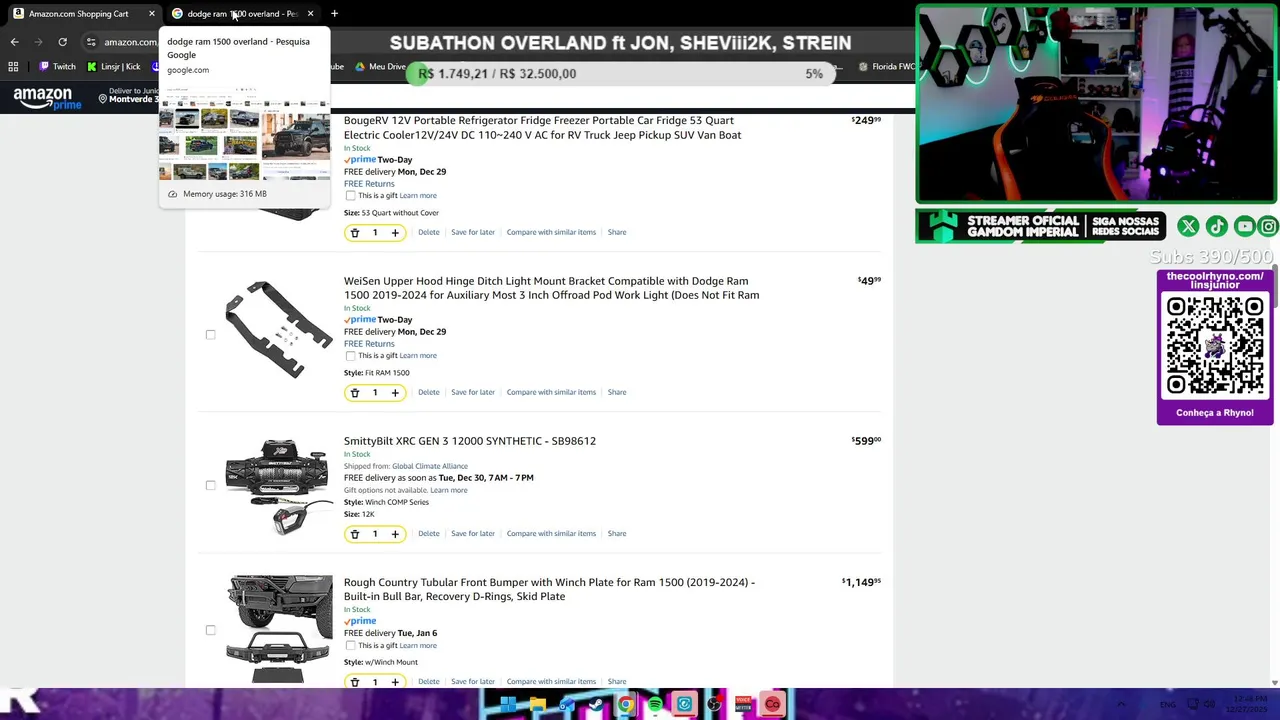Image resolution: width=1280 pixels, height=720 pixels.
Task: Switch to the dodge ram 1500 overland tab
Action: coord(243,14)
